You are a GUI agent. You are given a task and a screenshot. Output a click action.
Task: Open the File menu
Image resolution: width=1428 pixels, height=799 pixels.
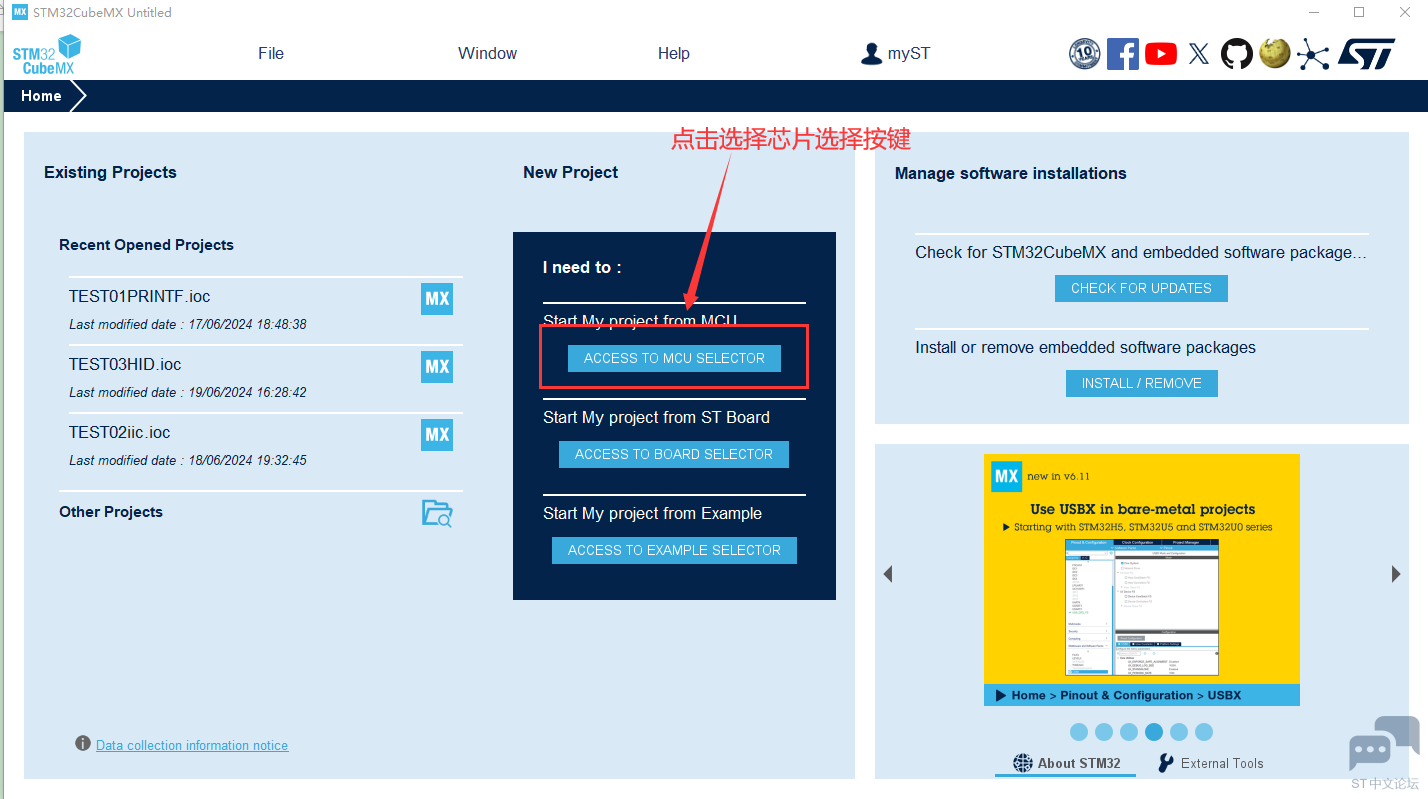[x=271, y=54]
